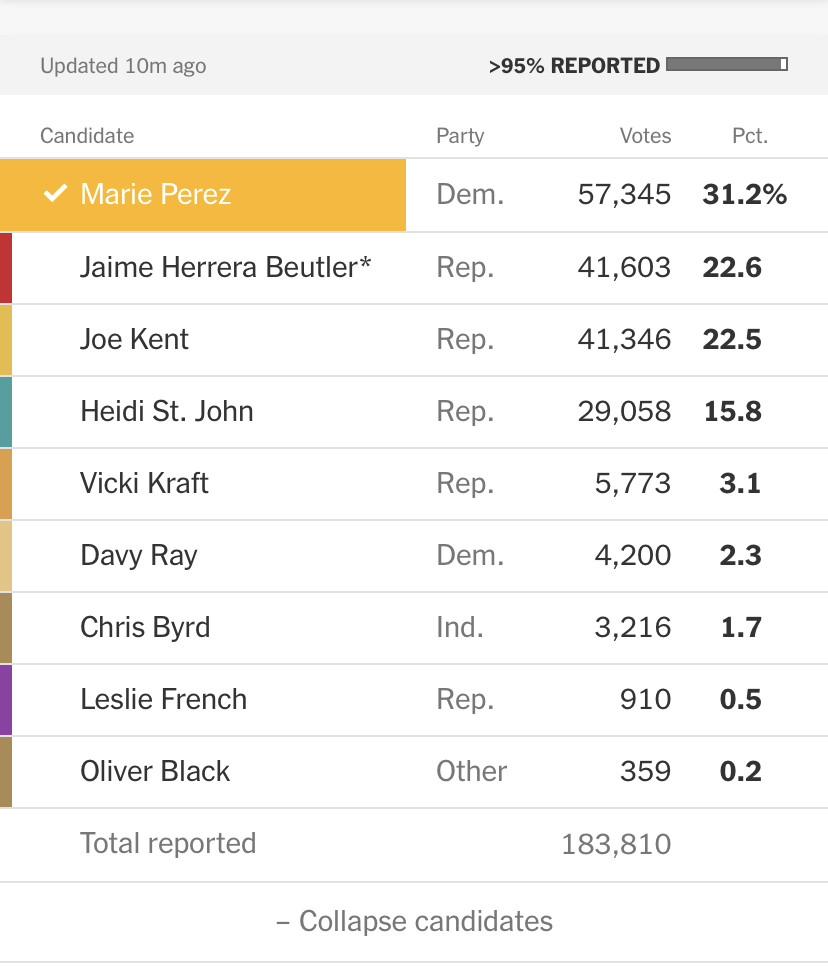Screen dimensions: 828x968
Task: Click the Total reported value 183,810
Action: click(616, 844)
